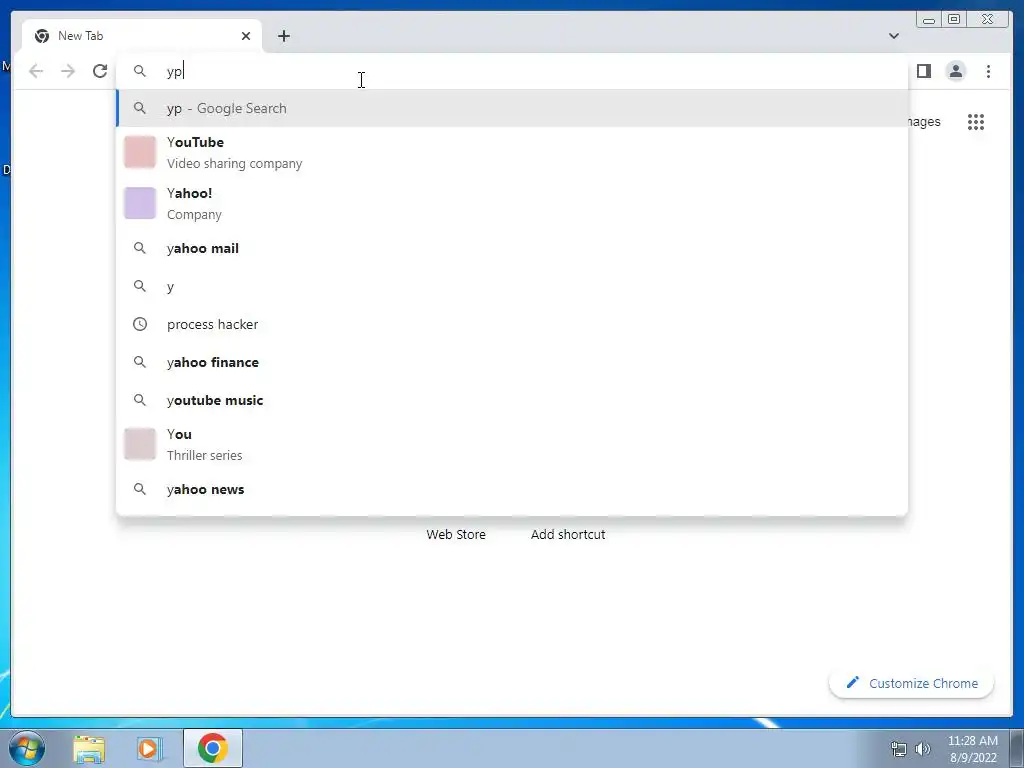The image size is (1024, 768).
Task: Open Images link at top right
Action: (923, 121)
